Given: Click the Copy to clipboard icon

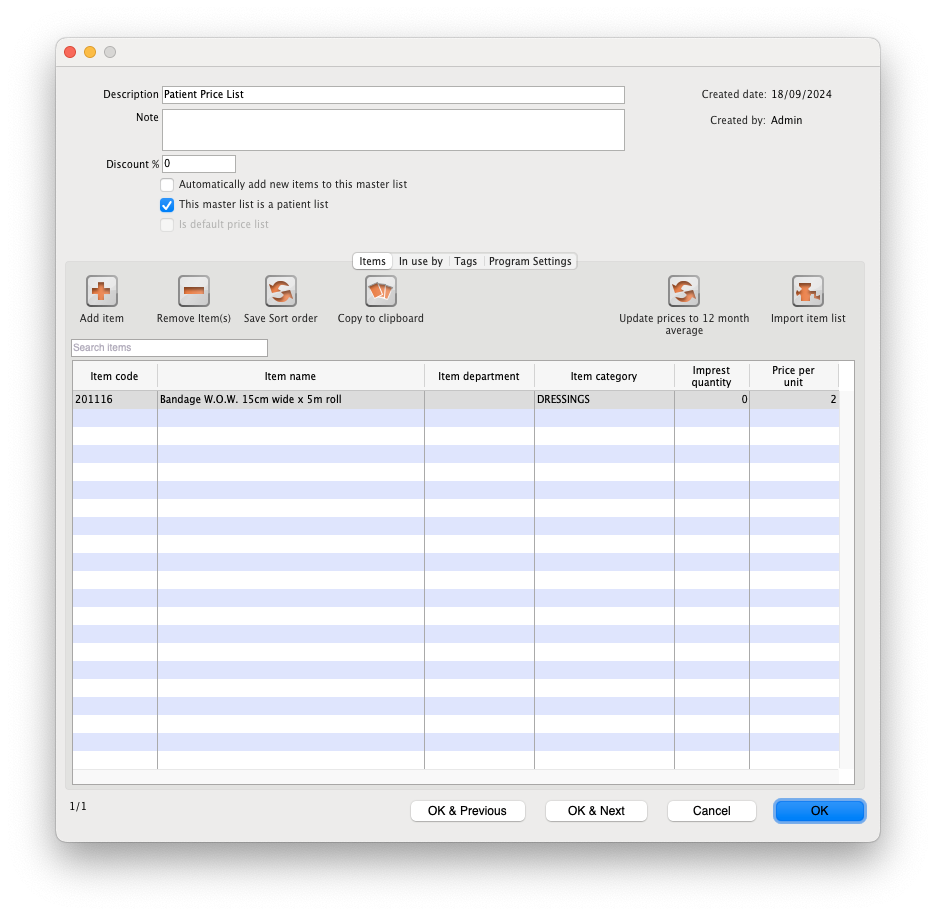Looking at the screenshot, I should coord(381,291).
